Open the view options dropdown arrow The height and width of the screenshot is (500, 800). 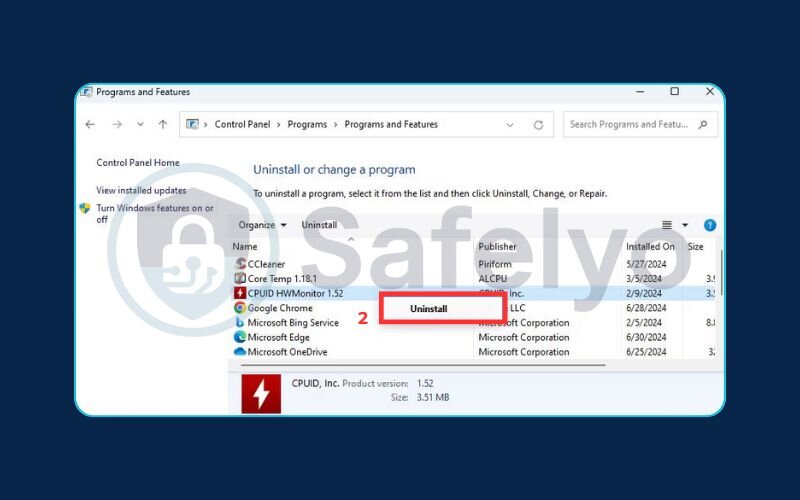(685, 225)
